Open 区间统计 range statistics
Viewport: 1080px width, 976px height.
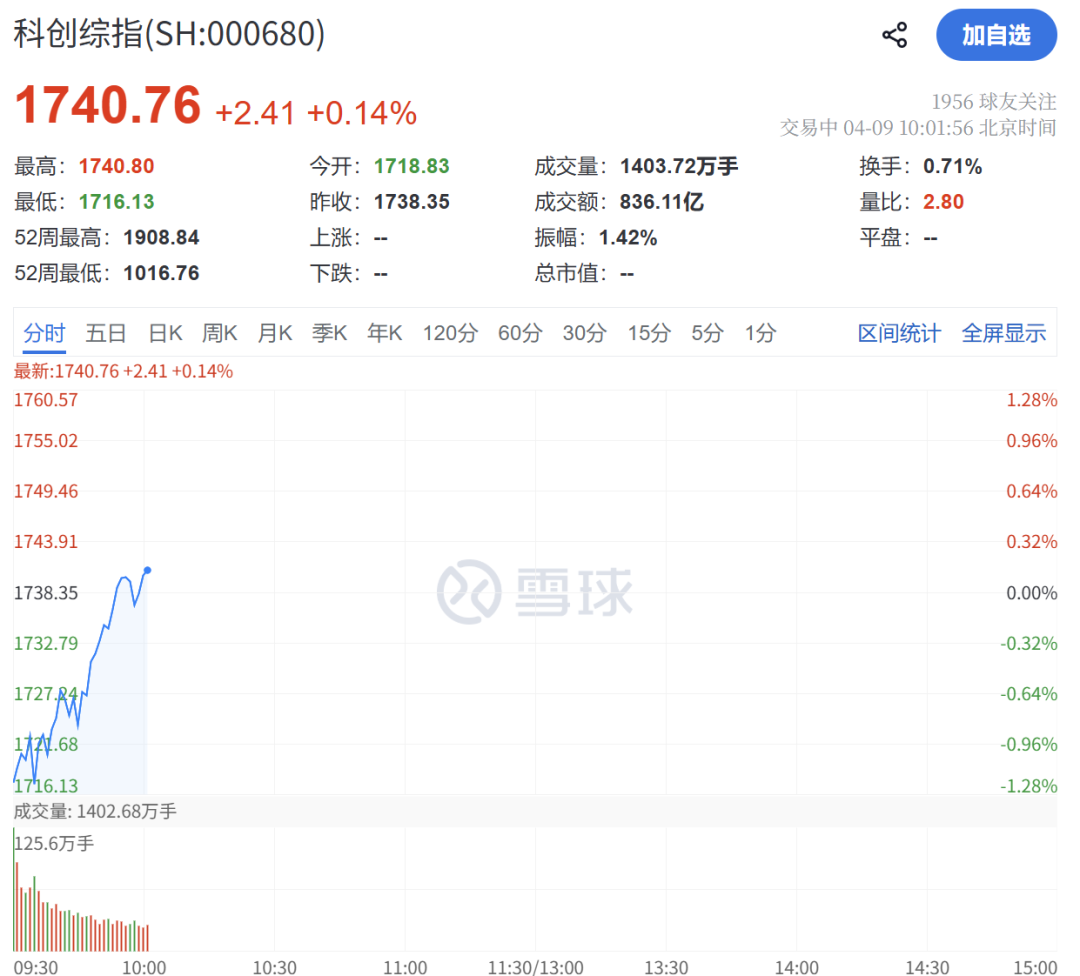click(x=899, y=333)
